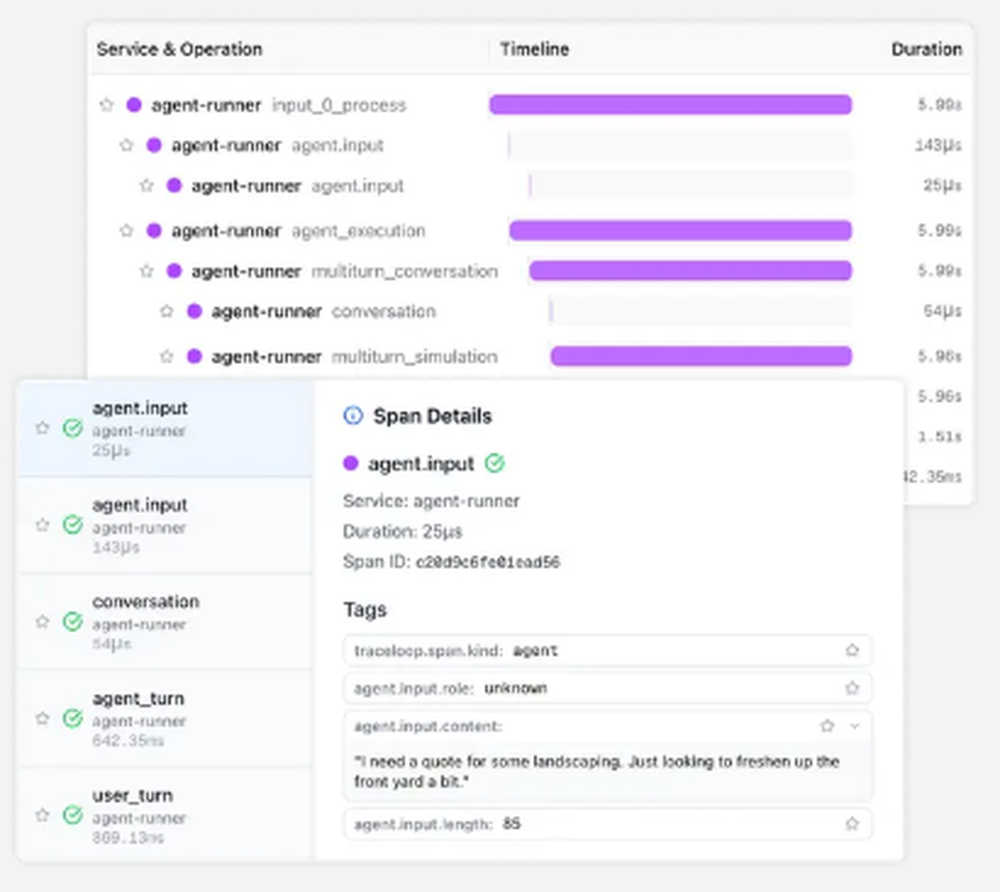Click the purple span dot on multiturn_simulation row

192,356
